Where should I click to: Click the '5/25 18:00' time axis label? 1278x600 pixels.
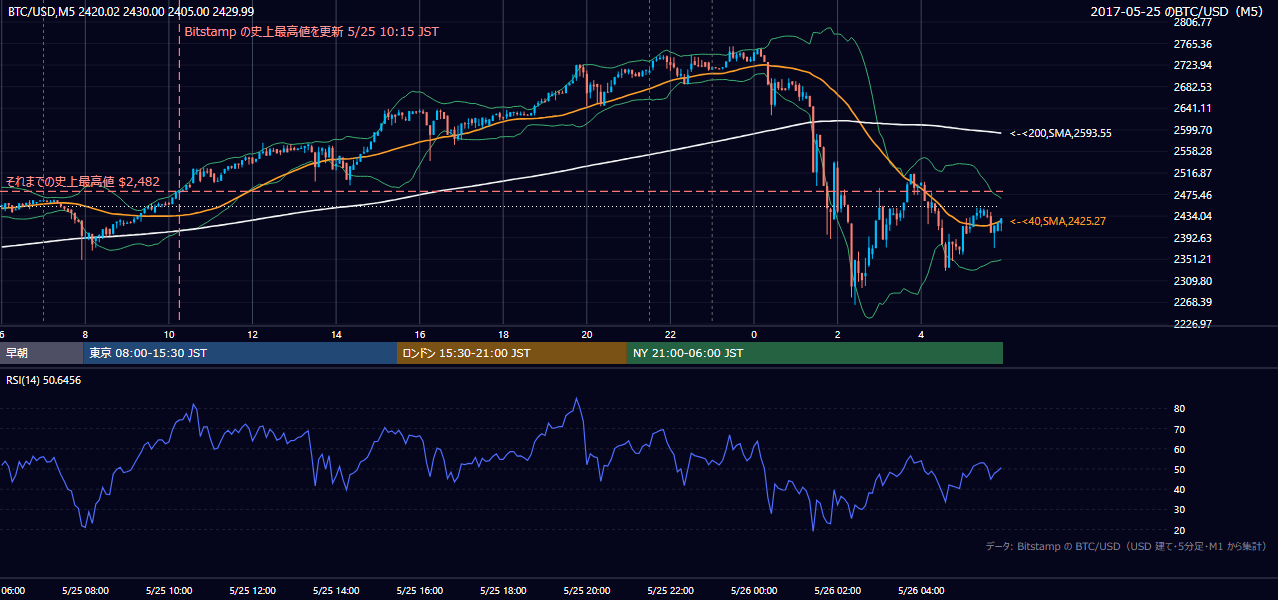click(x=503, y=591)
